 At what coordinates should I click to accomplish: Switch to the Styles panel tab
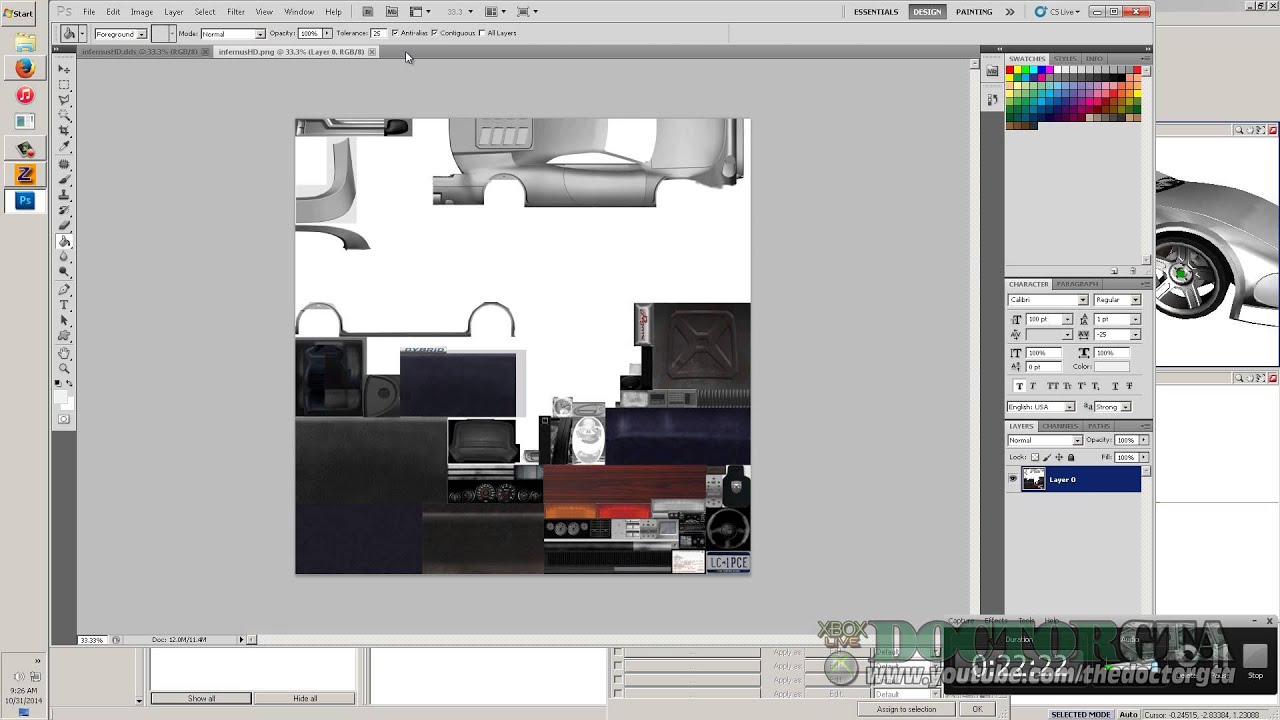(x=1065, y=59)
